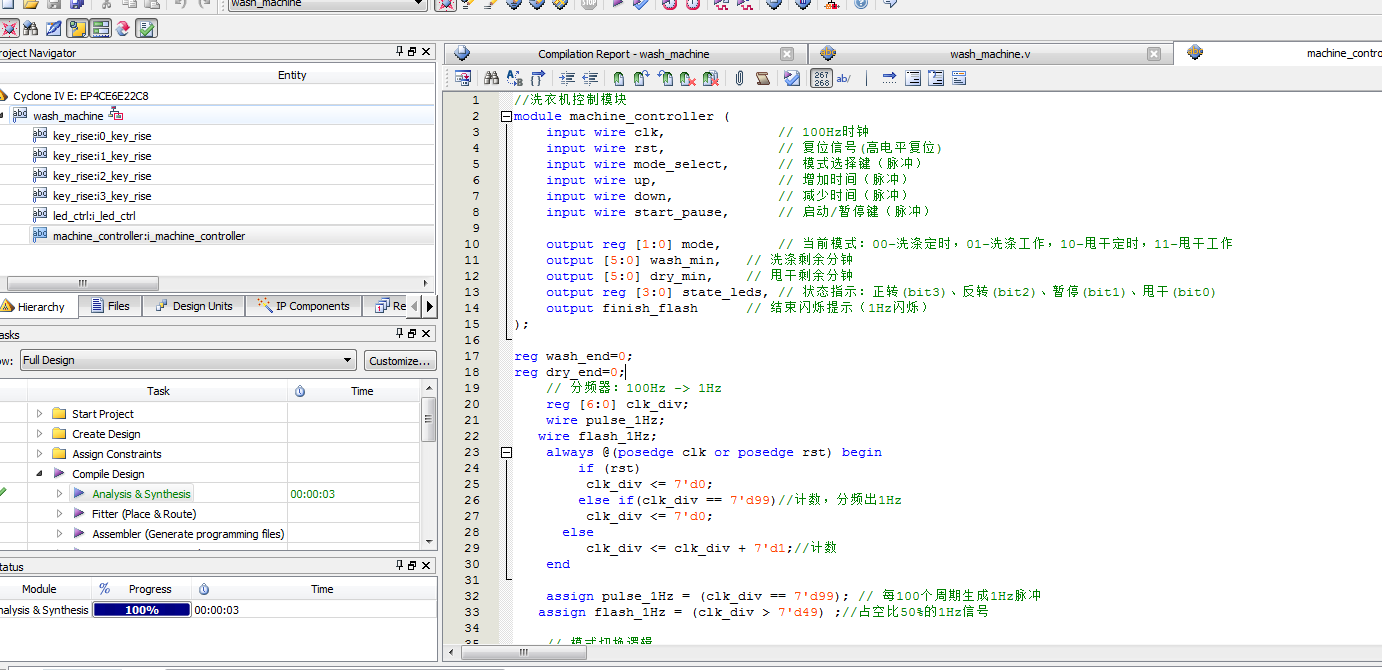Expand the Analysis & Synthesis task
1382x670 pixels.
pyautogui.click(x=59, y=494)
